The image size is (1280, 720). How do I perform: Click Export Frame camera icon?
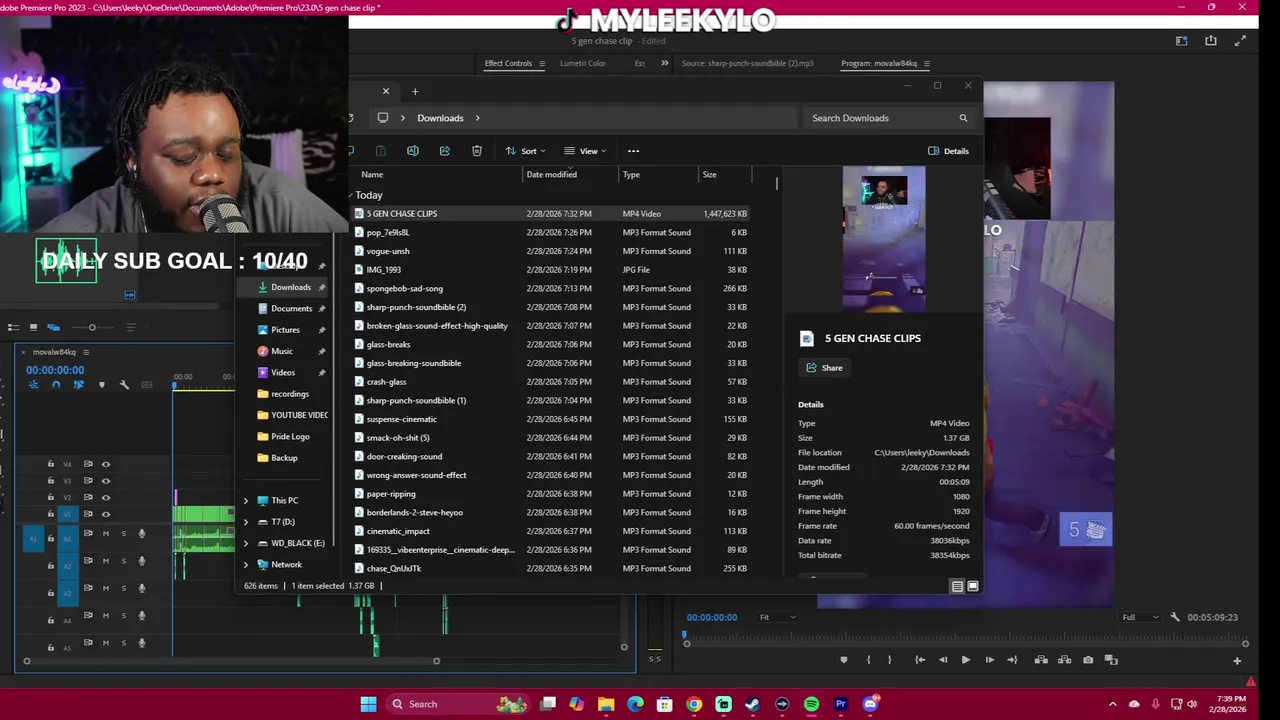(1088, 660)
